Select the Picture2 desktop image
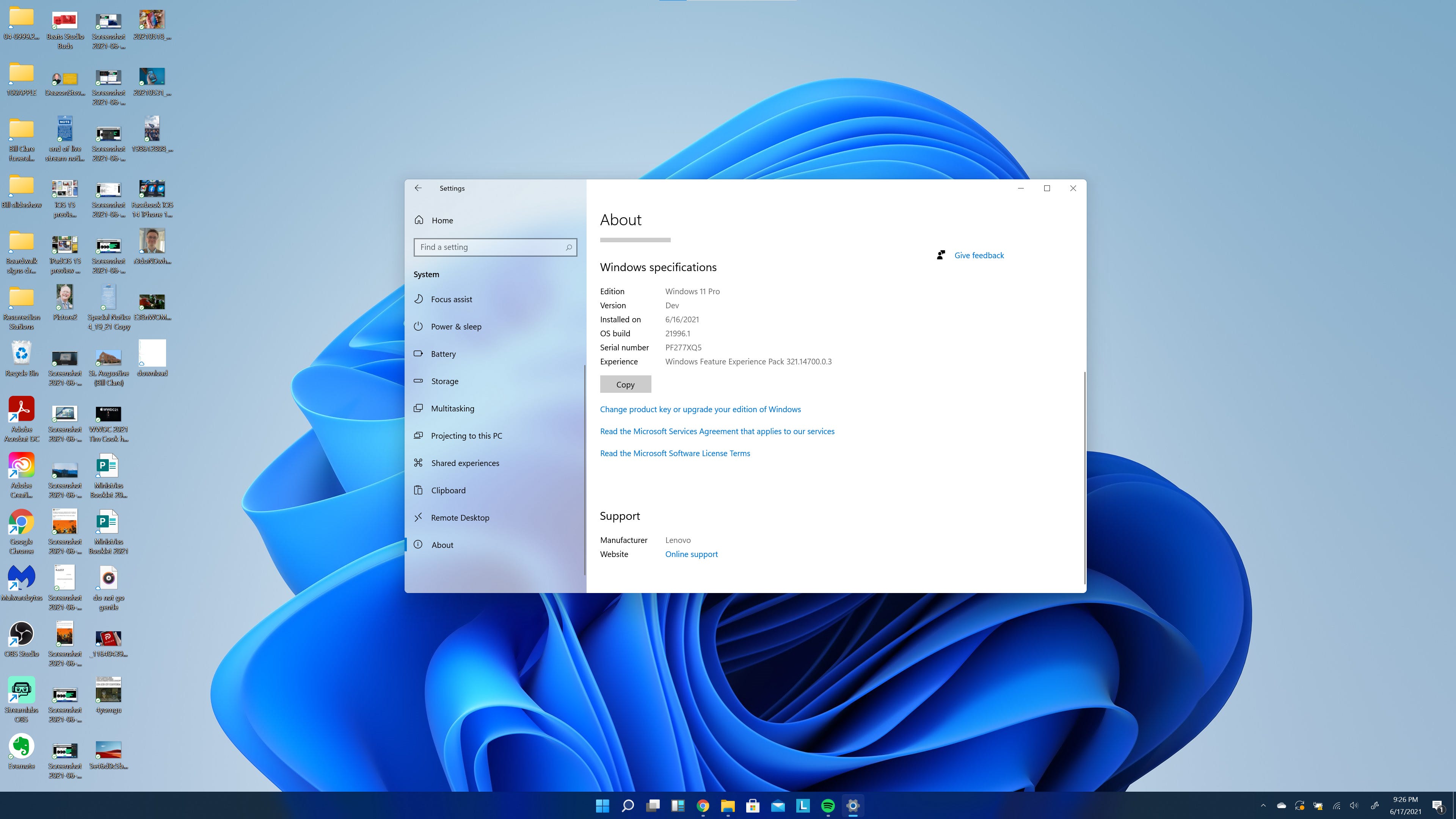This screenshot has height=819, width=1456. pyautogui.click(x=65, y=303)
